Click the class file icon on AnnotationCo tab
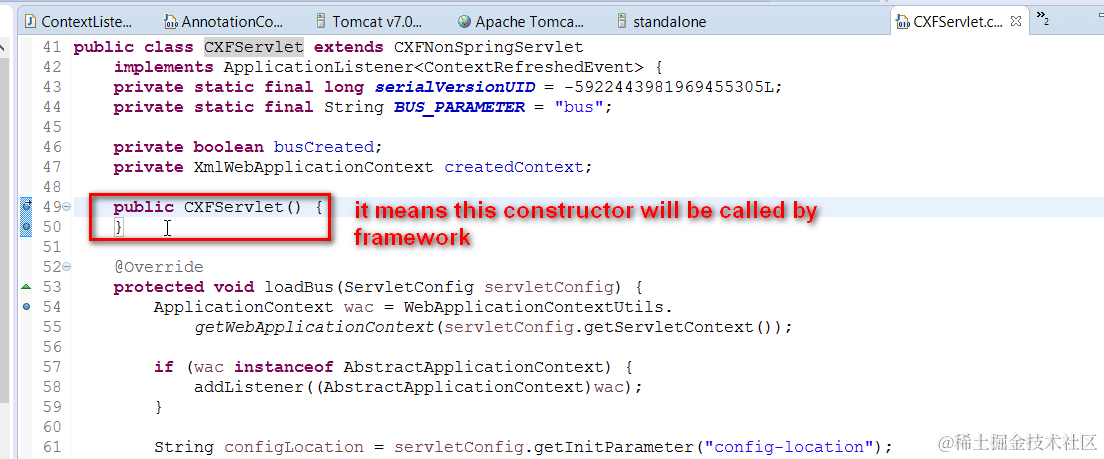1104x459 pixels. tap(170, 21)
